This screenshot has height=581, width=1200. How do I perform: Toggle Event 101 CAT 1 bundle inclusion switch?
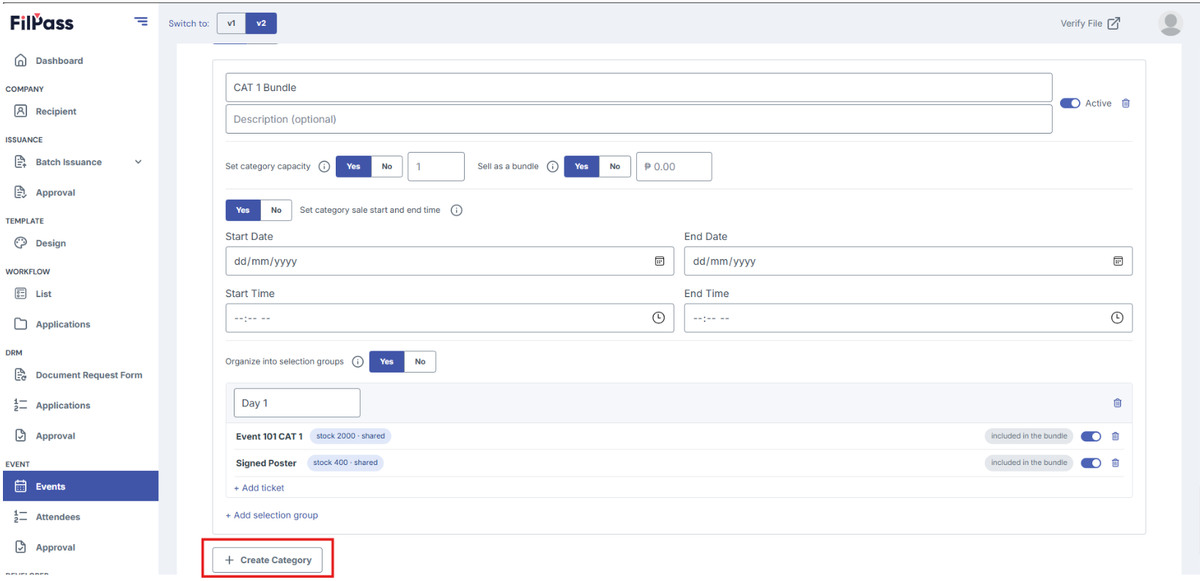pos(1091,436)
